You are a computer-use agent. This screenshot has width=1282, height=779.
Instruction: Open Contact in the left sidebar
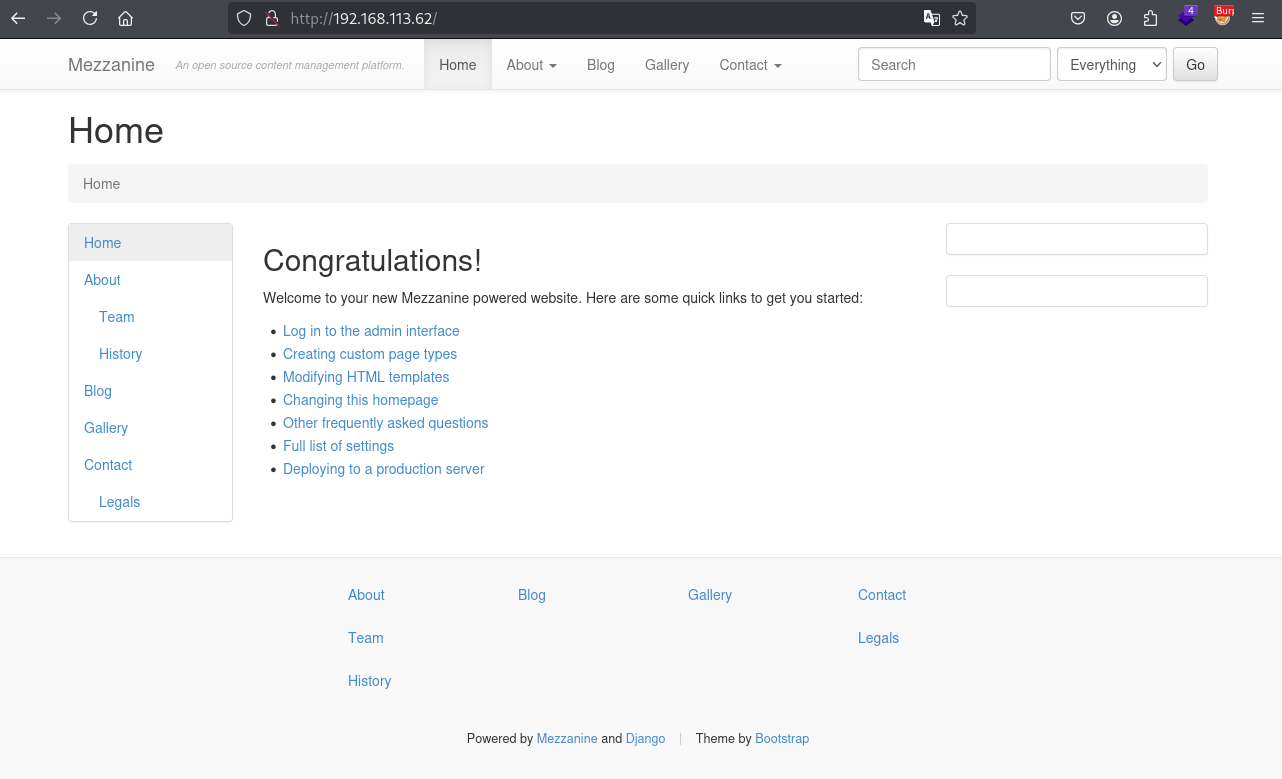(x=150, y=465)
